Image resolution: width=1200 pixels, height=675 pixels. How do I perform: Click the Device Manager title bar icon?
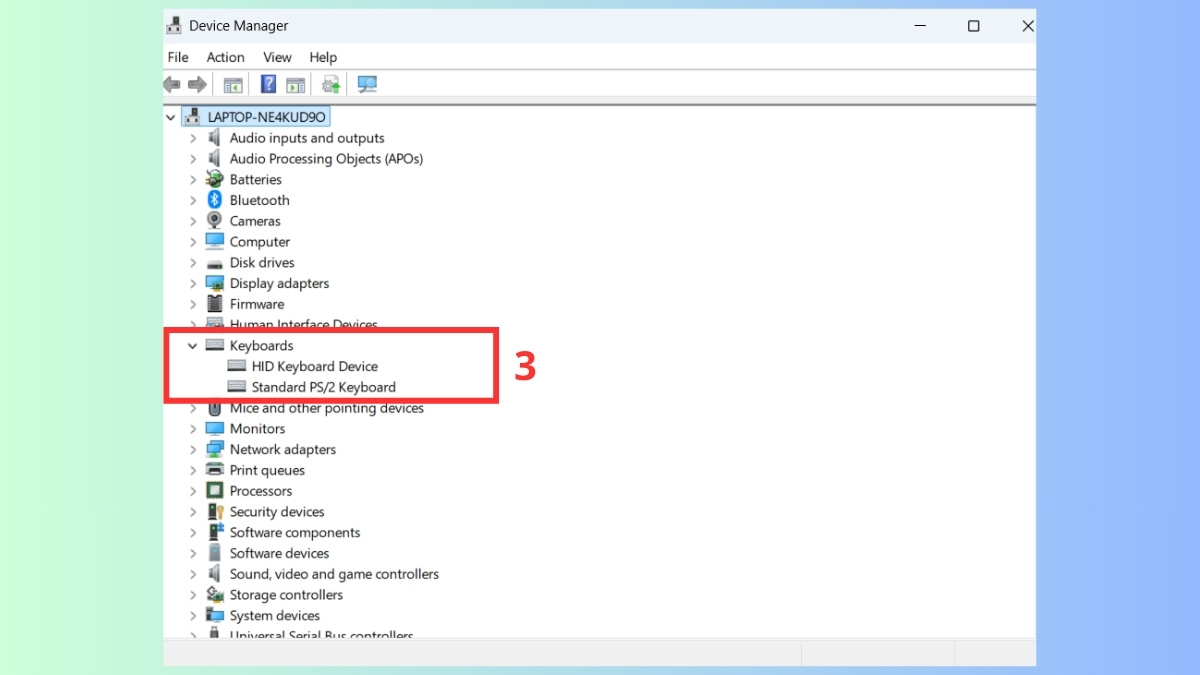pos(174,26)
